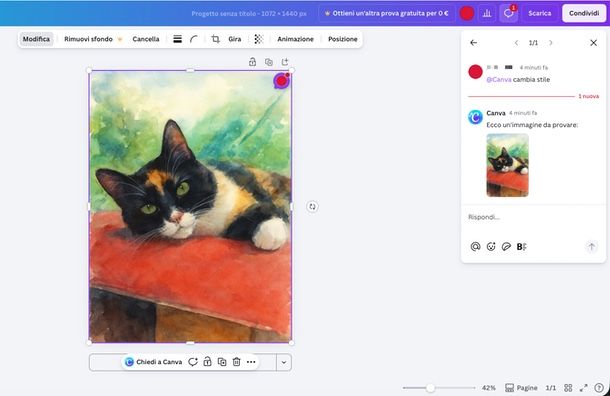Screen dimensions: 610x396
Task: Go to previous comment chevron
Action: 516,43
